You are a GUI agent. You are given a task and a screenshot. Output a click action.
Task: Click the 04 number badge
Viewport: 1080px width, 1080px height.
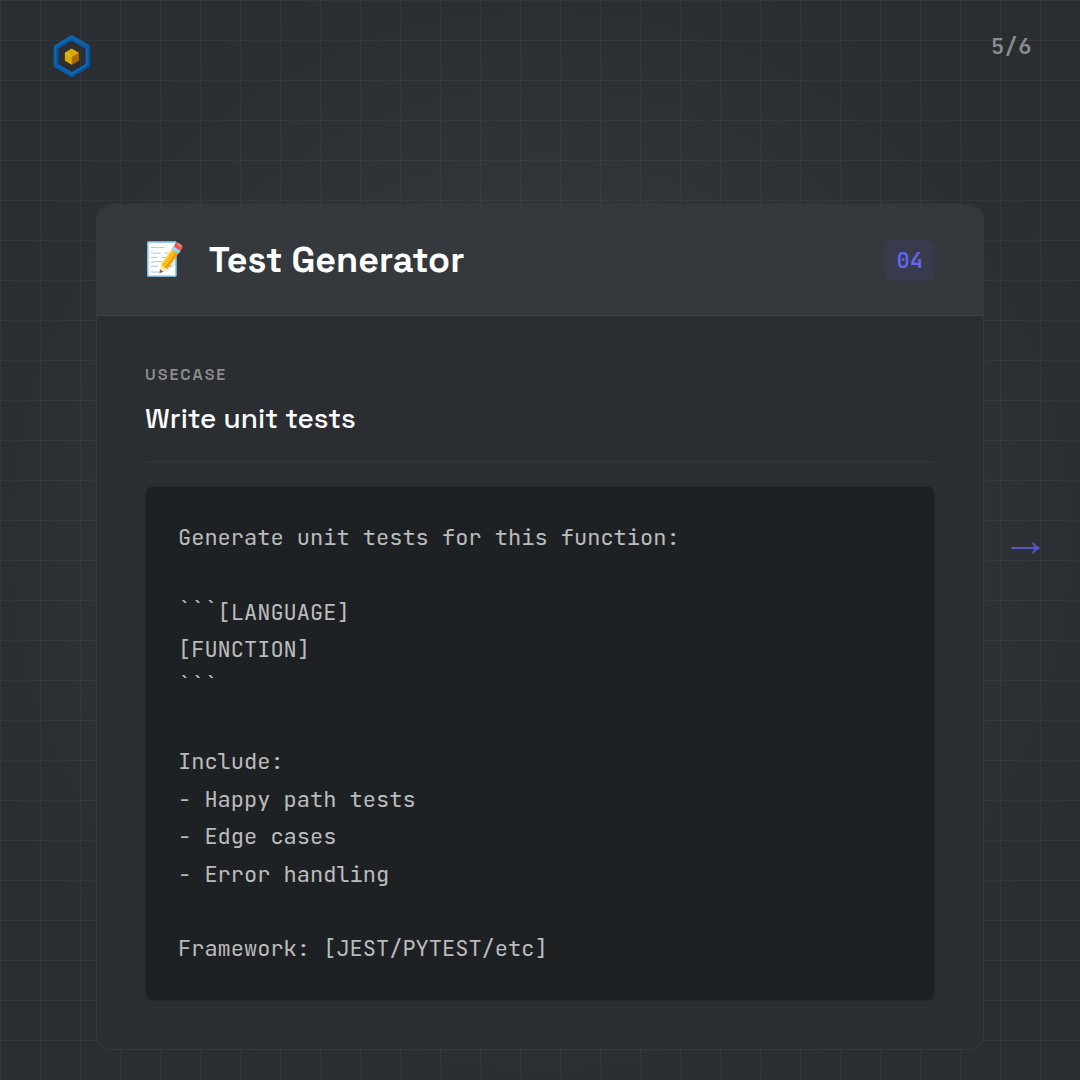tap(909, 261)
